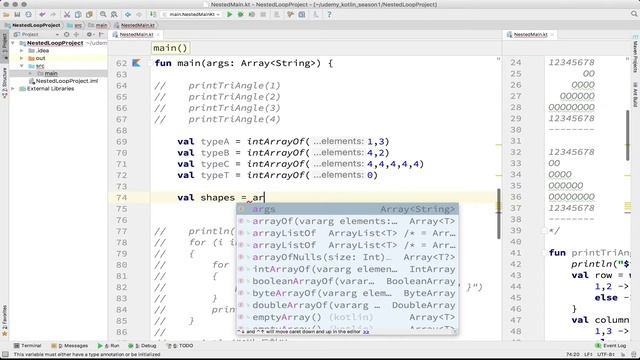Click the Scroll from Source target icon
Viewport: 640px width, 360px height.
pyautogui.click(x=67, y=35)
